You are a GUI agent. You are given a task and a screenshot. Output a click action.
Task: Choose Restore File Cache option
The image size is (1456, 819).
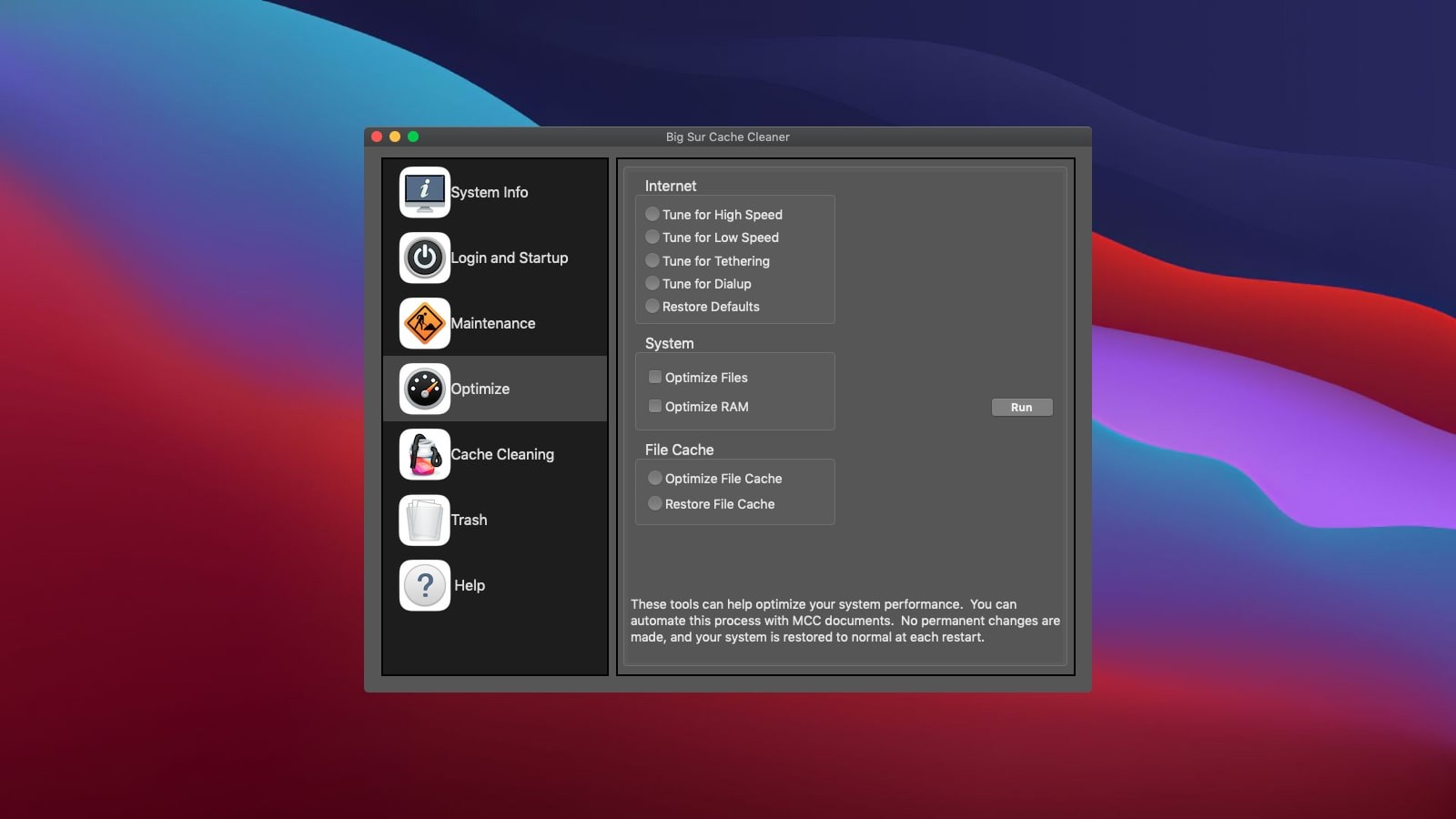click(x=655, y=503)
